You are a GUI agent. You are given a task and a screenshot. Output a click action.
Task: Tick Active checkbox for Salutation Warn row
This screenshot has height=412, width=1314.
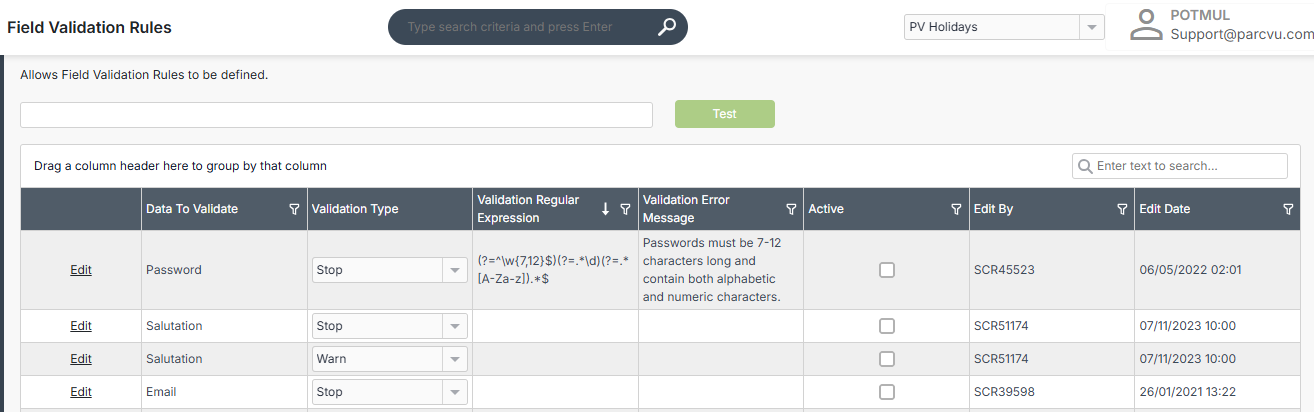(887, 359)
